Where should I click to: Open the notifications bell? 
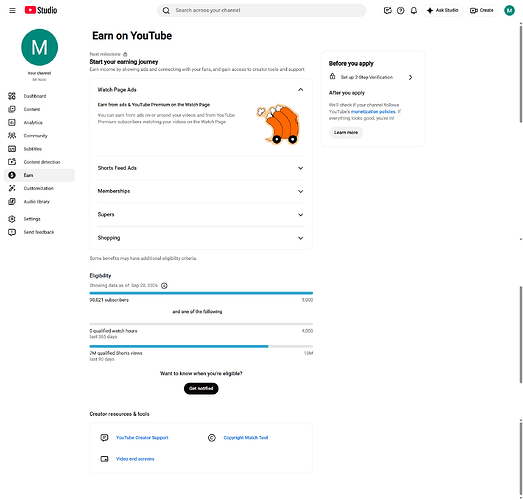(414, 10)
